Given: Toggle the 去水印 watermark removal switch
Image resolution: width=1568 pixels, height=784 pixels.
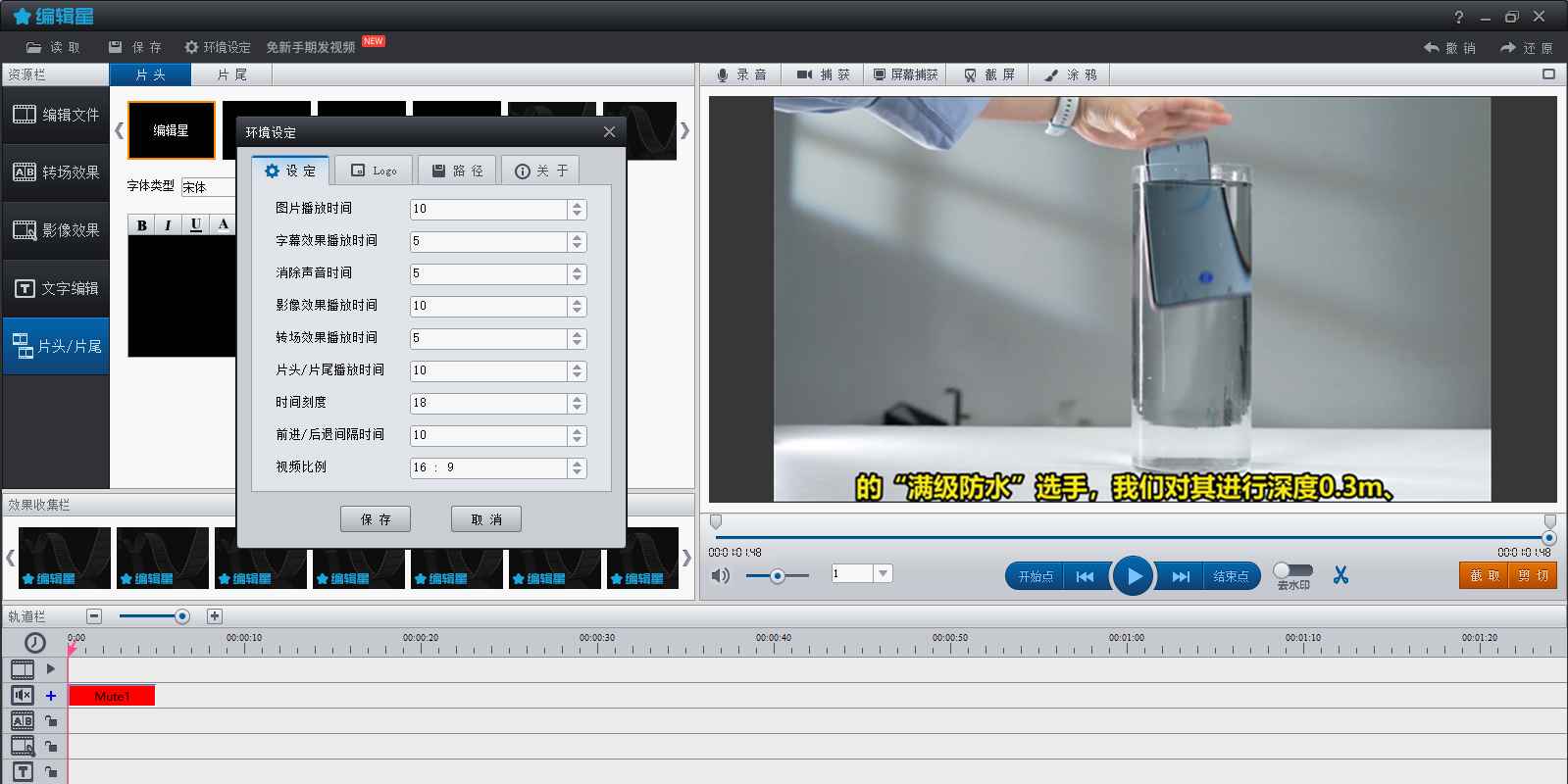Looking at the screenshot, I should point(1292,570).
